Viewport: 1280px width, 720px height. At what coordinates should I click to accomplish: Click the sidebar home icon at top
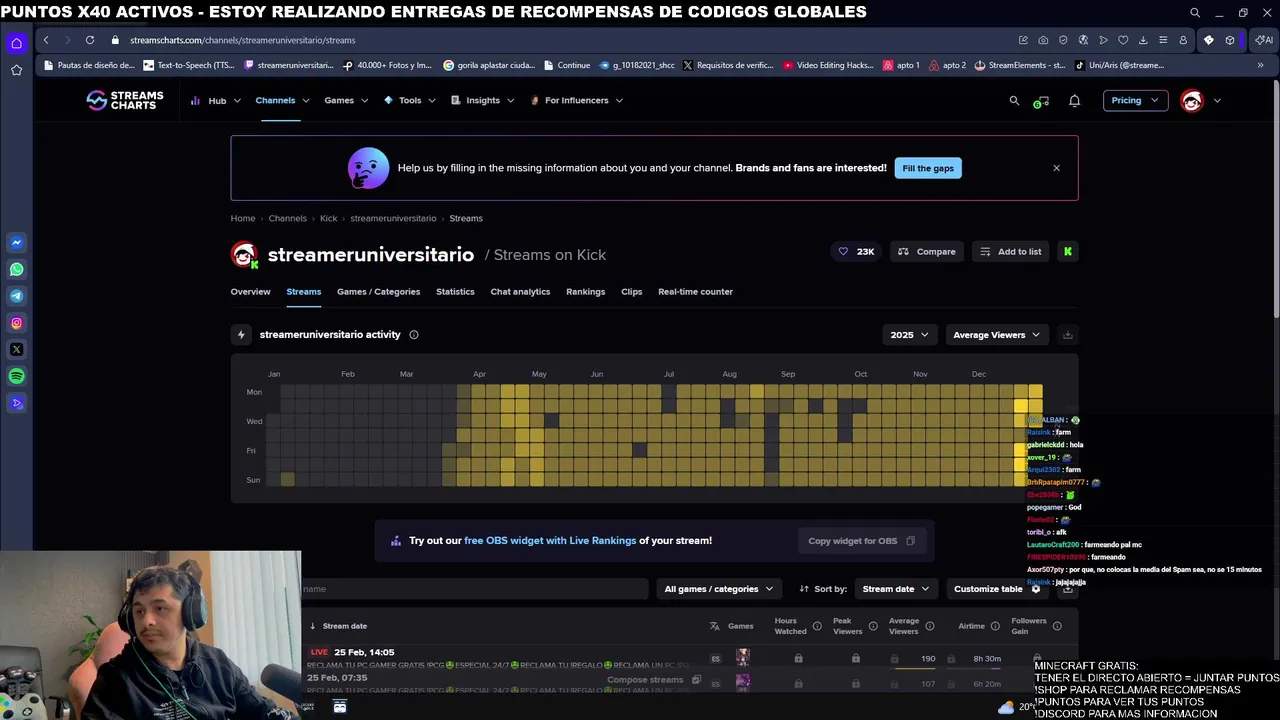[16, 43]
